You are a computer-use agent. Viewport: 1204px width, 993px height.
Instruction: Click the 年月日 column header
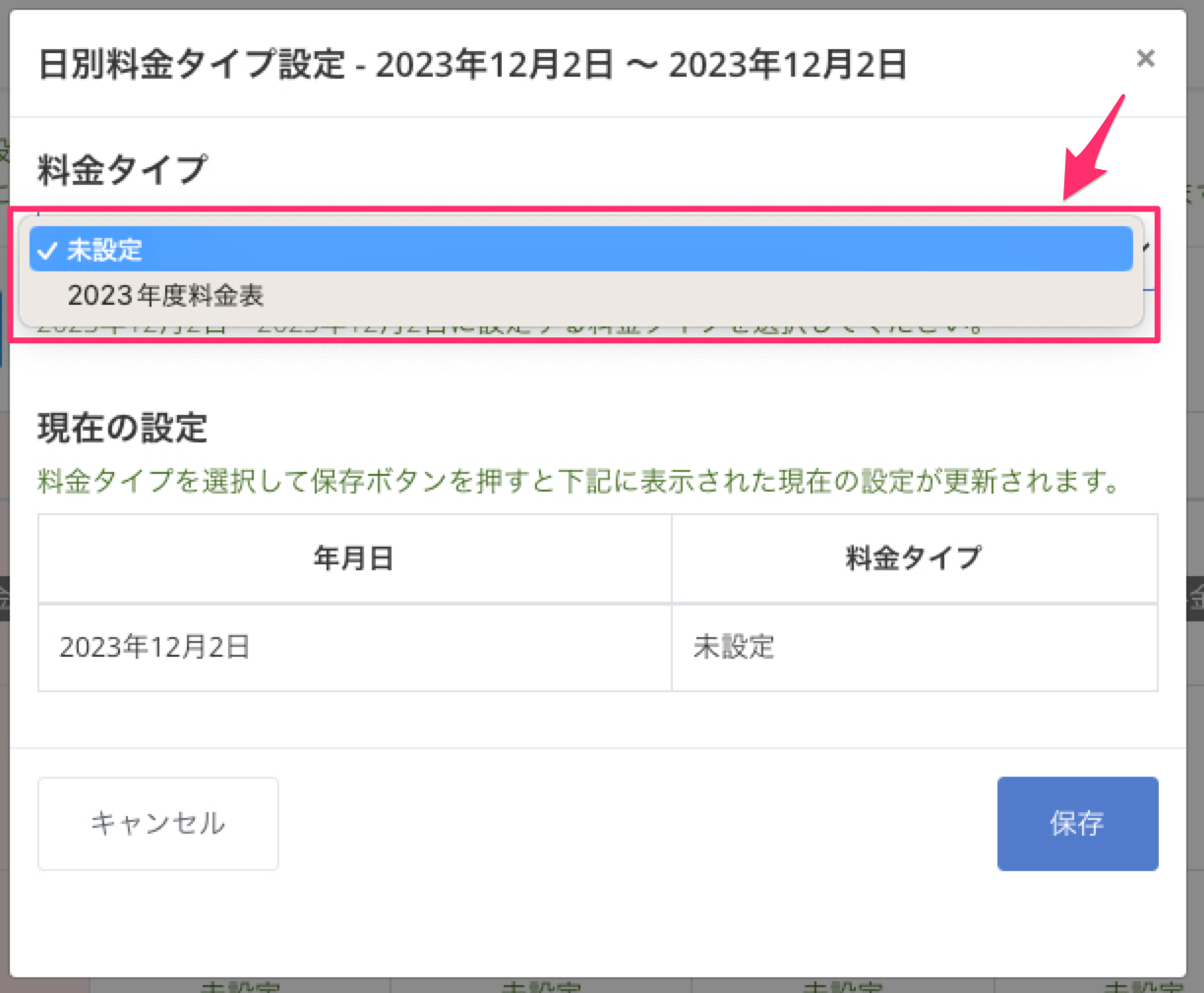pos(354,558)
